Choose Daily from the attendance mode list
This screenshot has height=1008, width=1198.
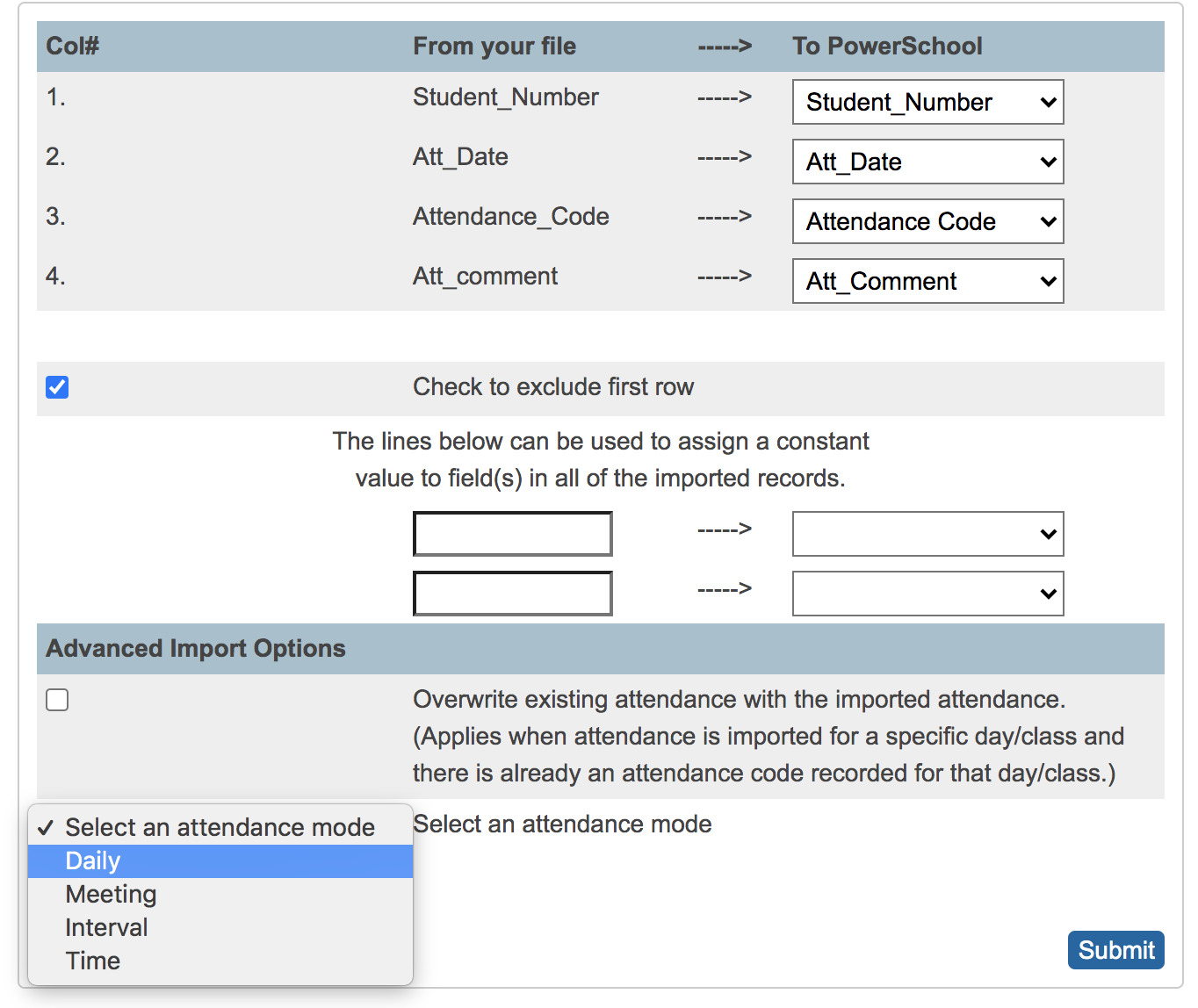(x=93, y=861)
